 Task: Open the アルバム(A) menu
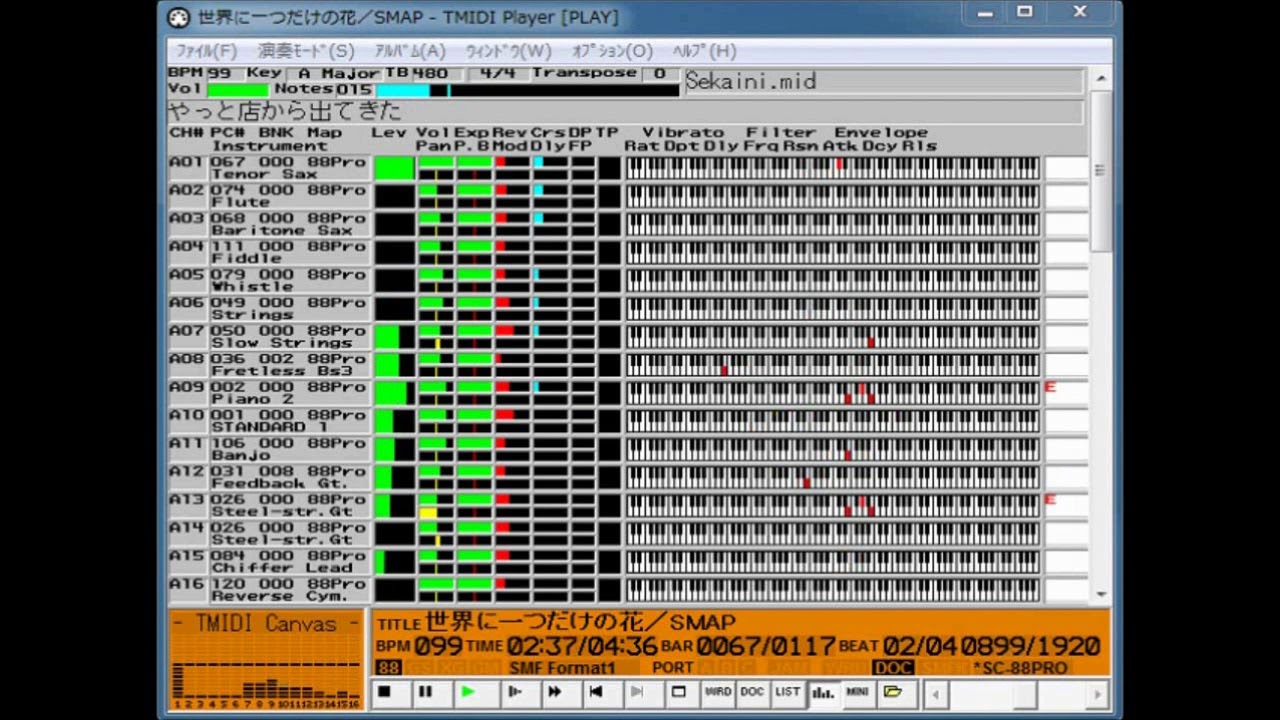pyautogui.click(x=410, y=51)
